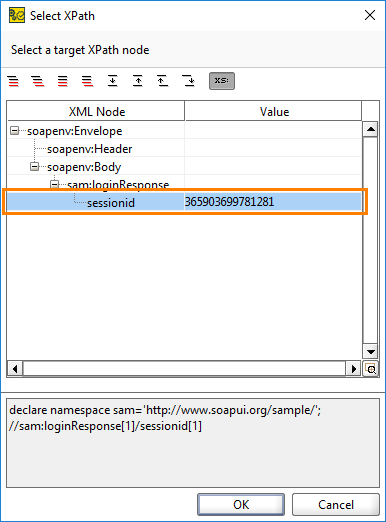Click the magnifier icon at the scrollbar corner
Viewport: 386px width, 522px height.
click(371, 369)
